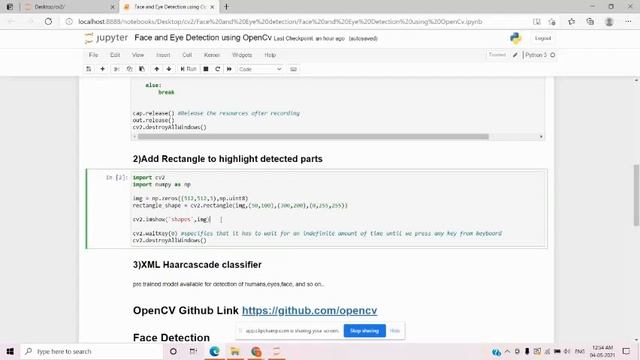Open the View menu
Viewport: 640px width, 360px height.
[138, 55]
